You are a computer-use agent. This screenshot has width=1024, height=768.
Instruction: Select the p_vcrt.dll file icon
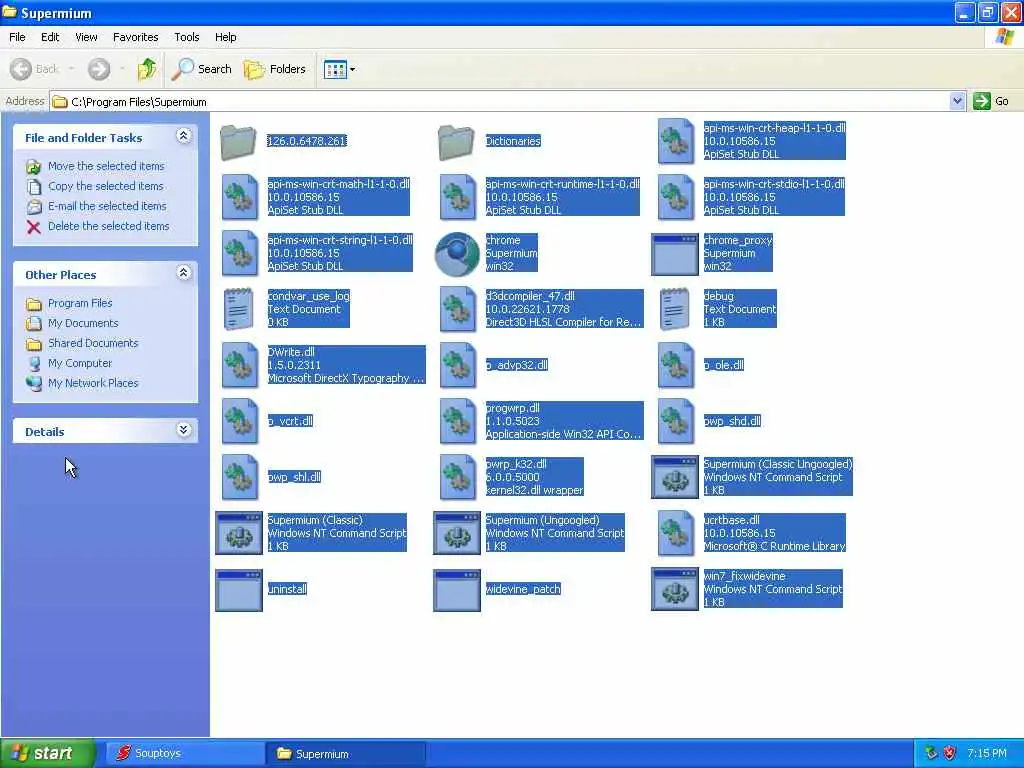point(240,421)
